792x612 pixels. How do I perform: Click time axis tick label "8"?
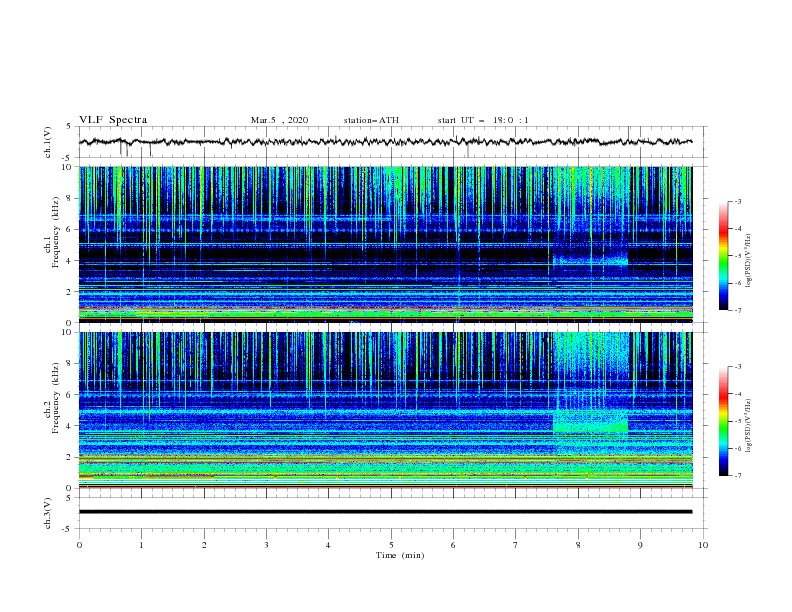pos(578,545)
